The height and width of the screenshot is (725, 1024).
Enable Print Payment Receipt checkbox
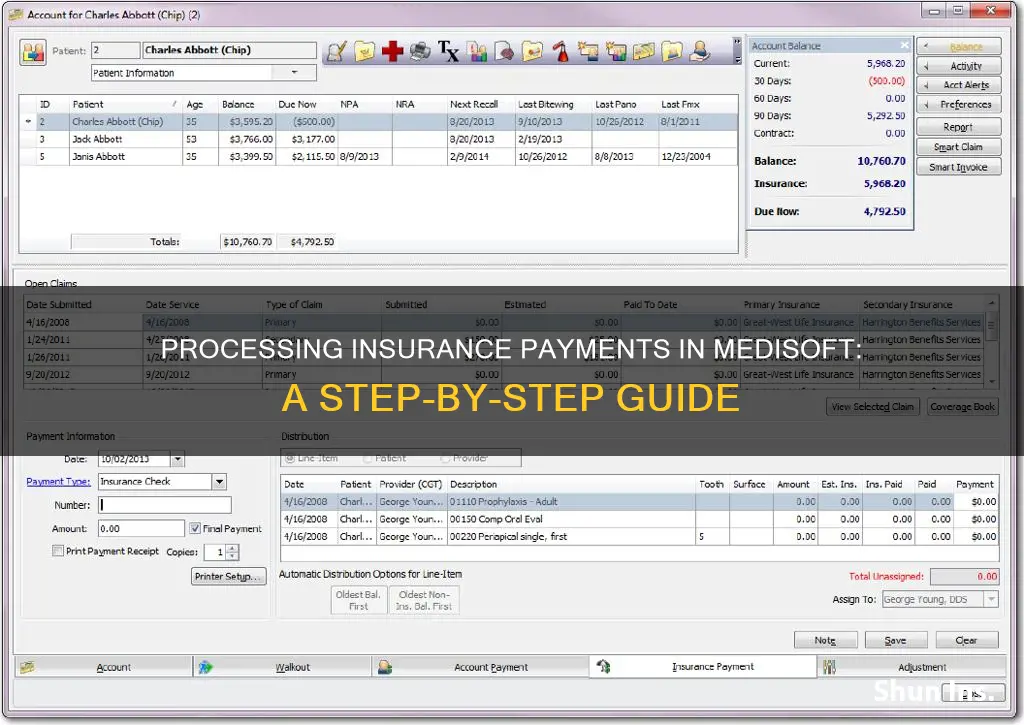coord(57,551)
